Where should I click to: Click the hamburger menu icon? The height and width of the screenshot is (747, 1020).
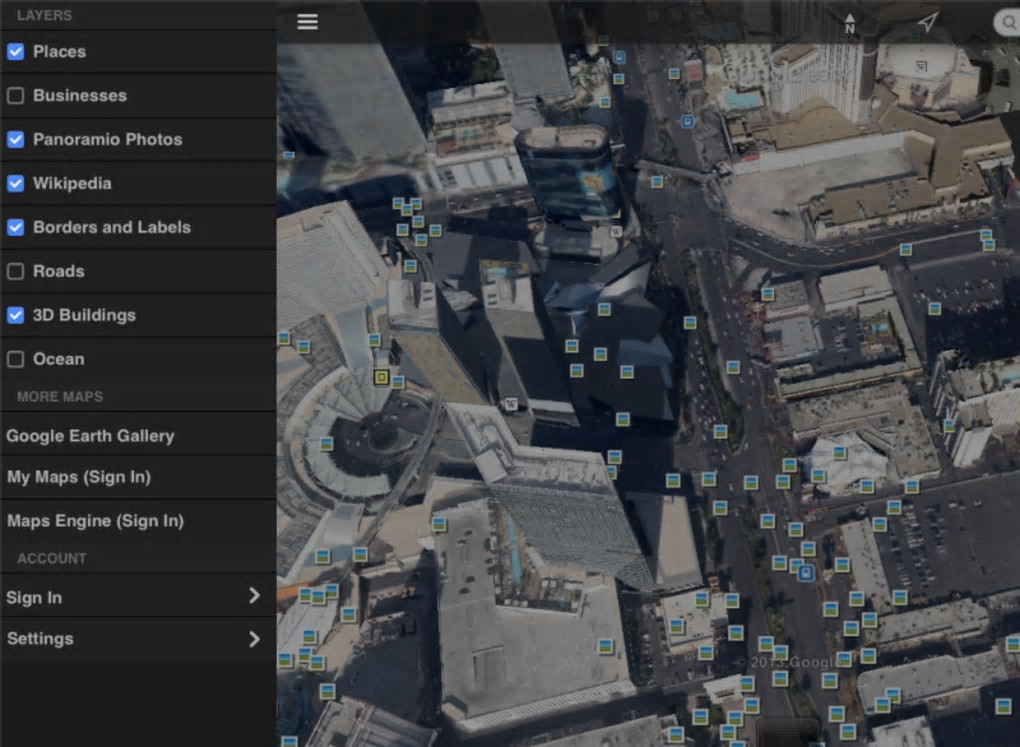(x=307, y=22)
